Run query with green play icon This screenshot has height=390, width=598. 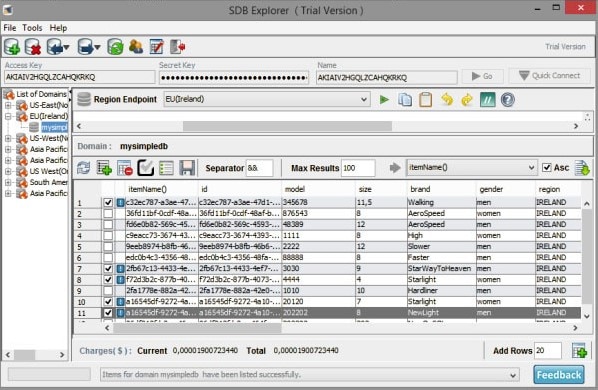[x=384, y=100]
